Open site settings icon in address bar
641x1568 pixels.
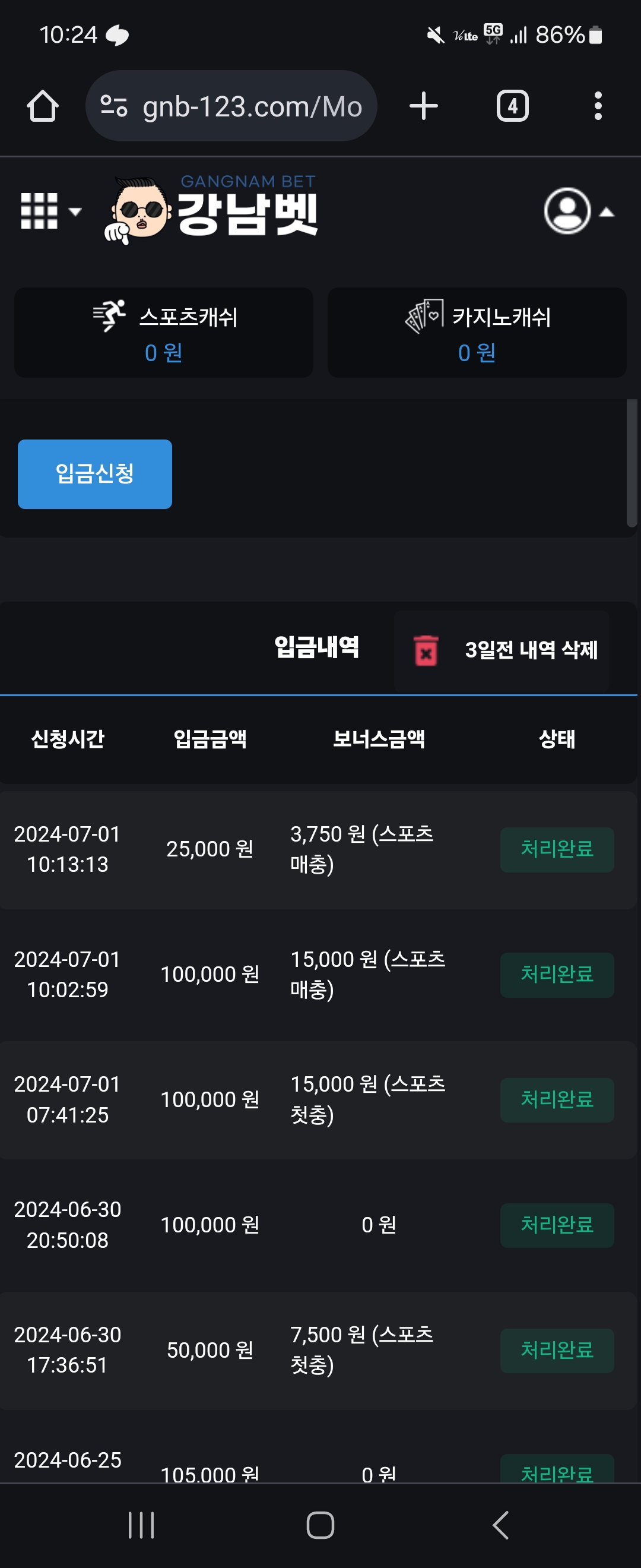(114, 106)
